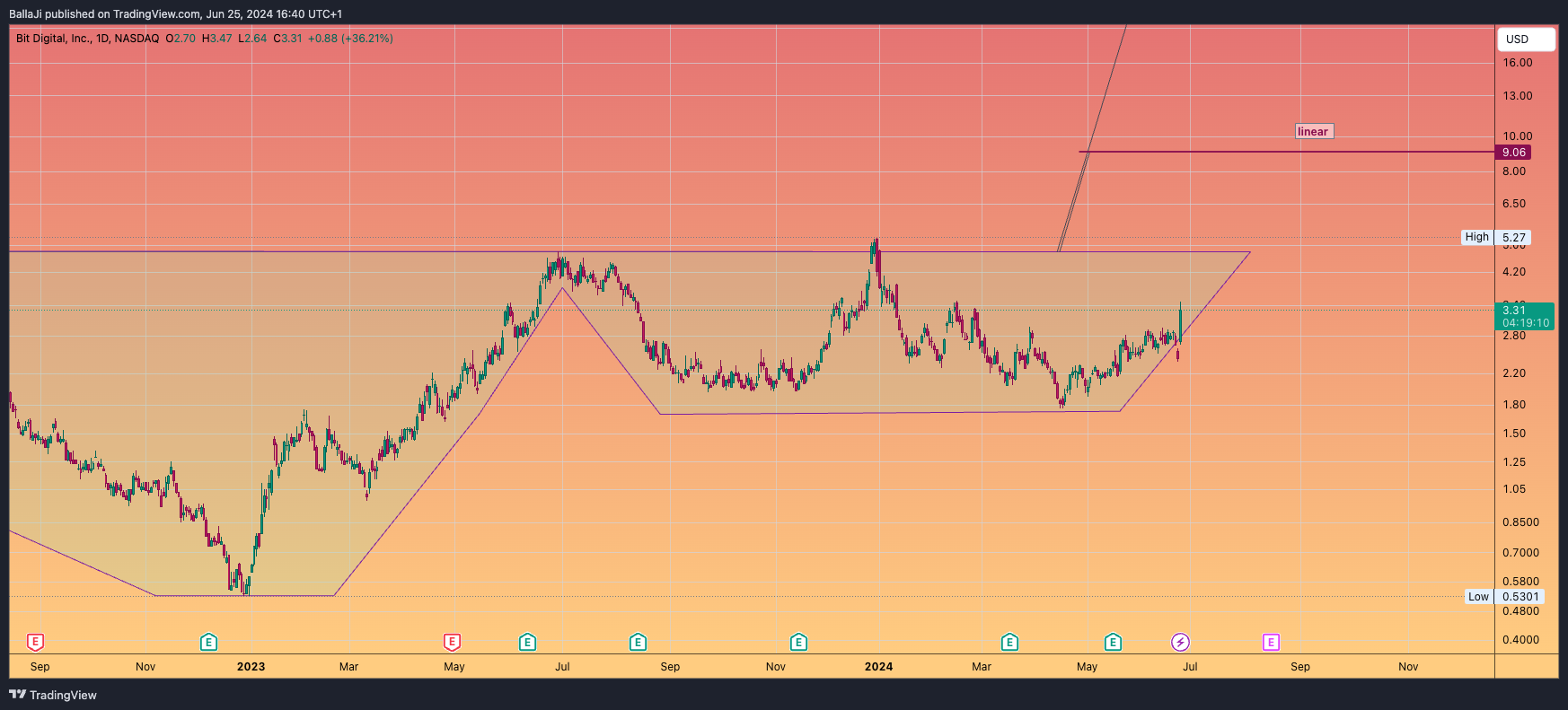The height and width of the screenshot is (710, 1568).
Task: Click the +0.88 (+36.21%) change value
Action: point(350,39)
